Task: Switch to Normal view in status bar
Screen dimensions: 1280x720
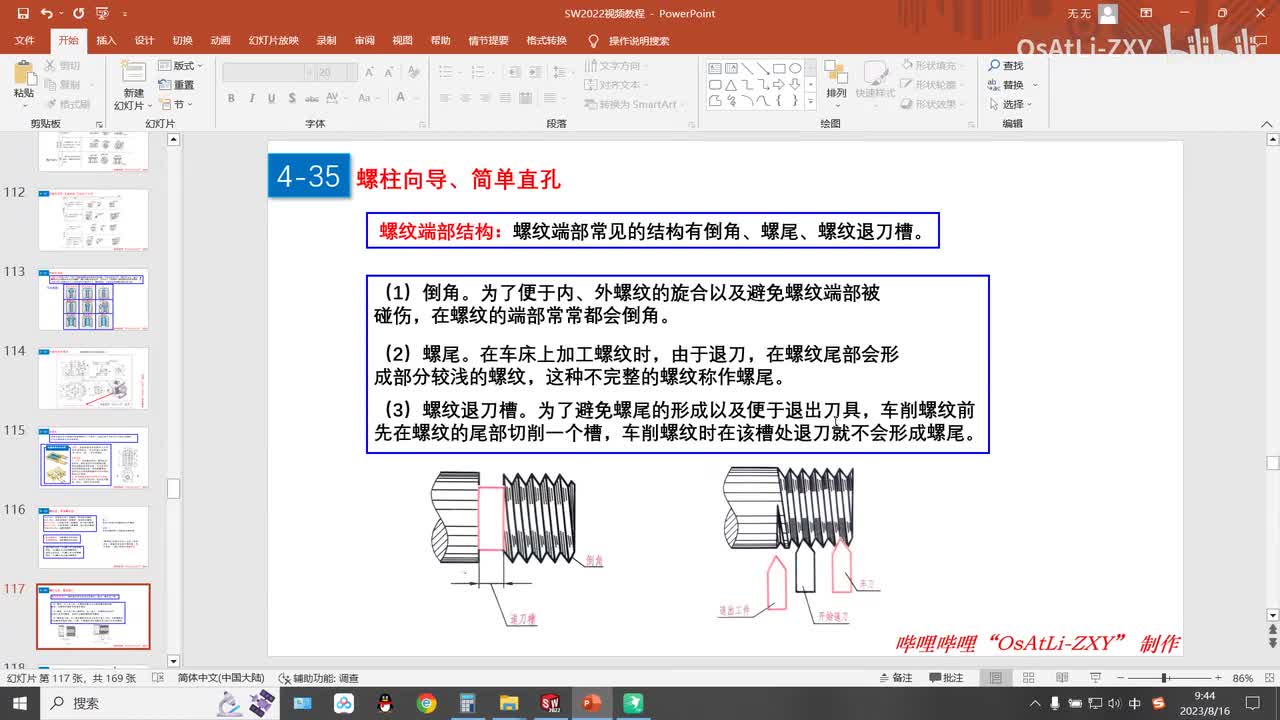Action: 996,678
